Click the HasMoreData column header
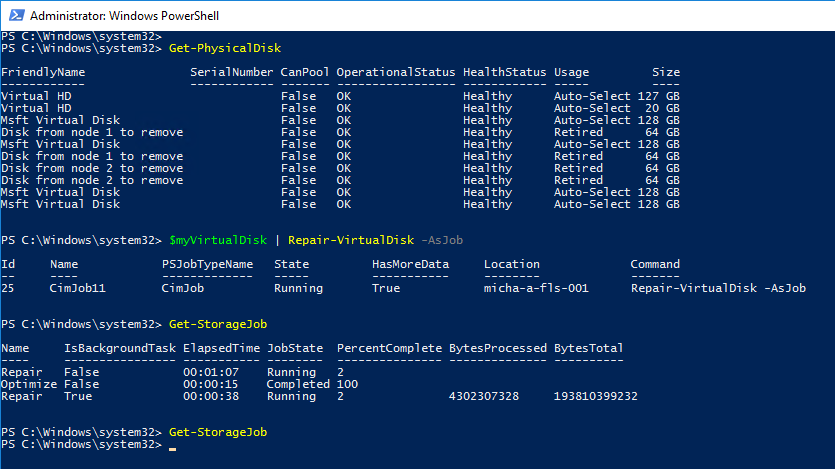This screenshot has width=835, height=469. [x=410, y=264]
